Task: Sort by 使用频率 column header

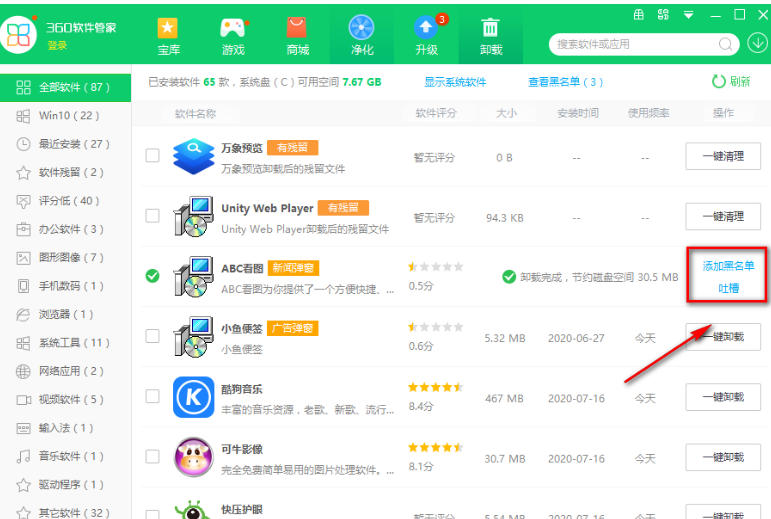Action: click(x=648, y=113)
